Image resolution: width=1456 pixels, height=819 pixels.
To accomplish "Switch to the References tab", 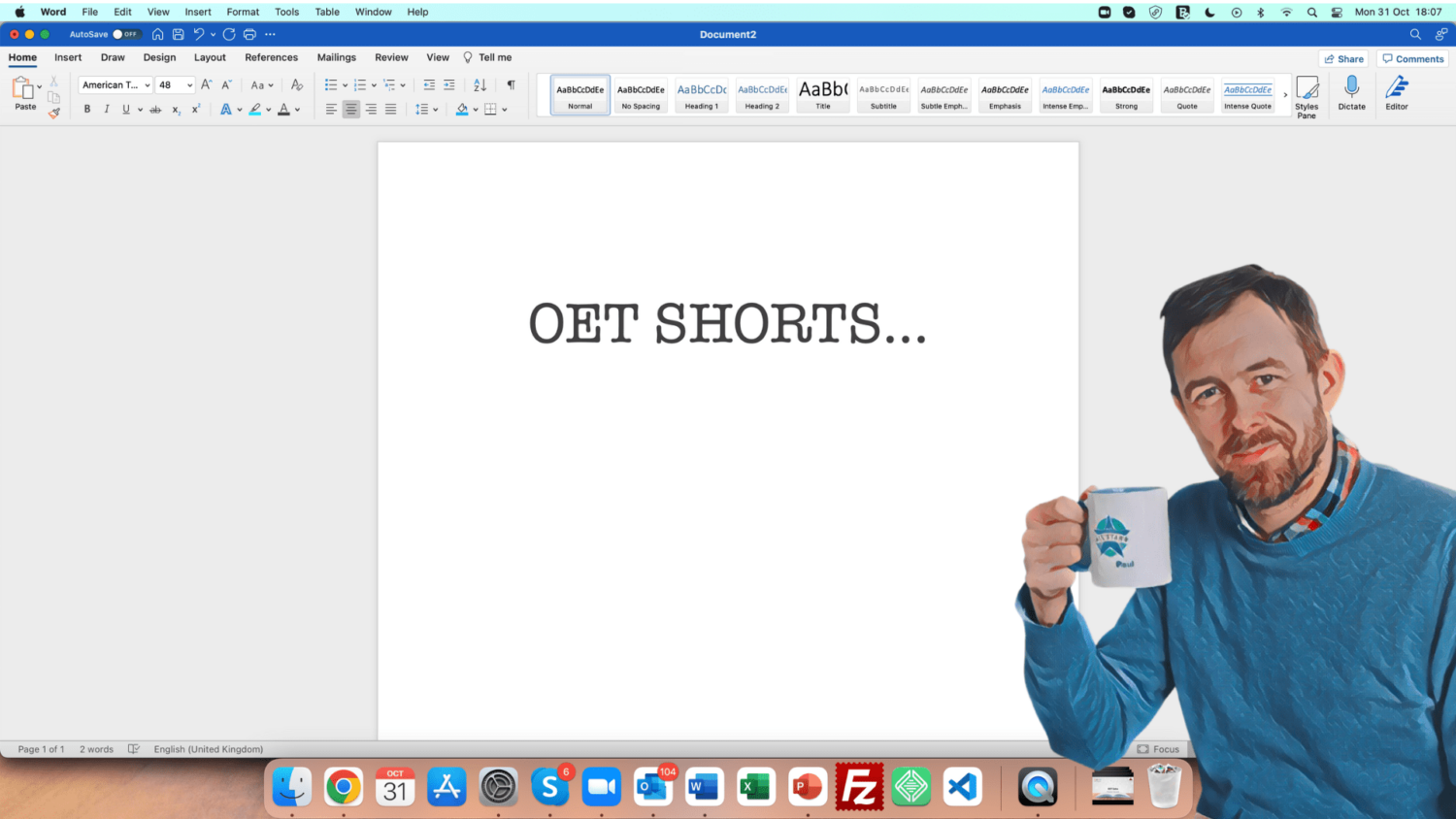I will coord(271,57).
